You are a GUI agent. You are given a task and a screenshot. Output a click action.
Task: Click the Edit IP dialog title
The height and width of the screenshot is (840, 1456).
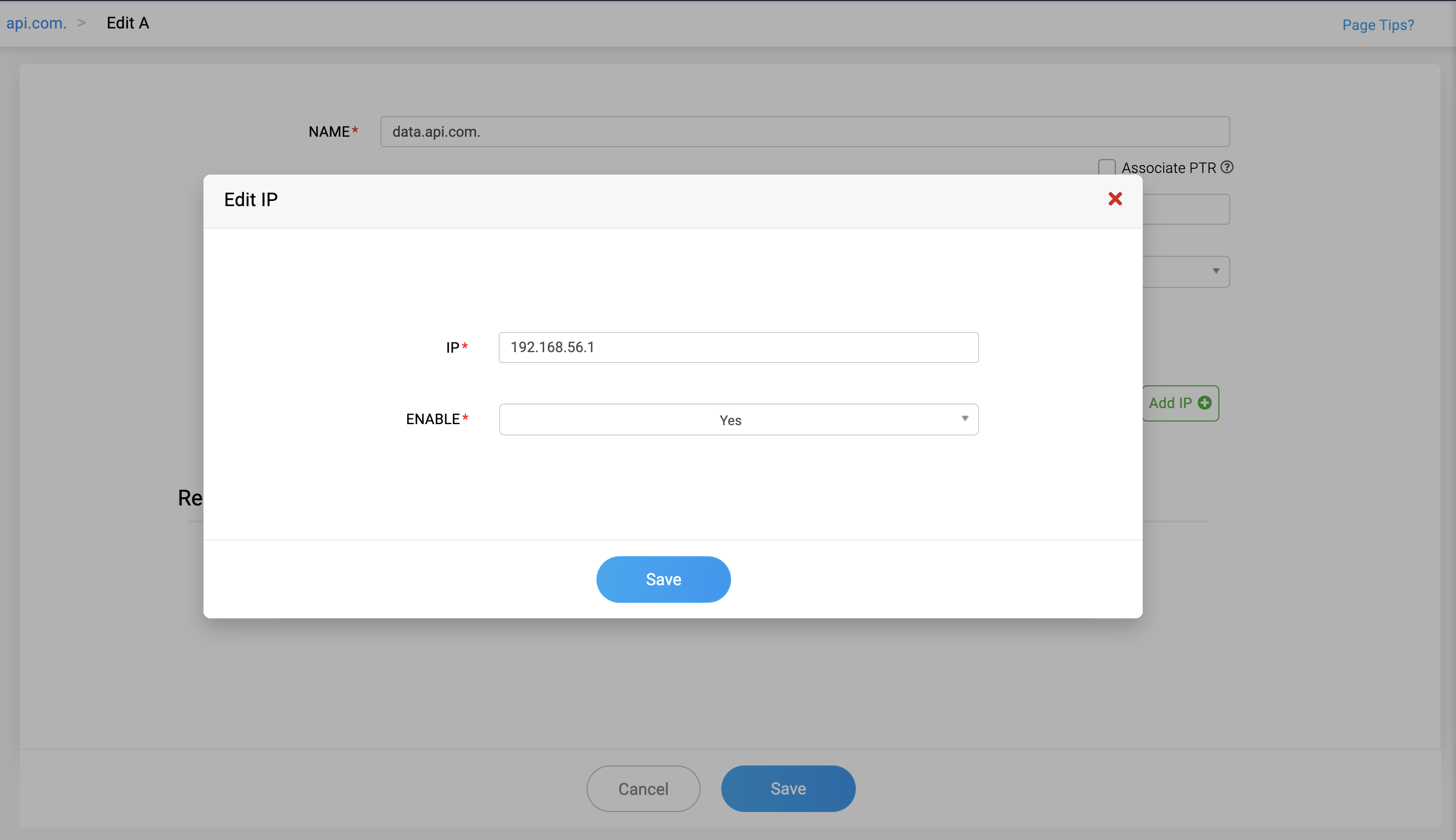pos(251,199)
